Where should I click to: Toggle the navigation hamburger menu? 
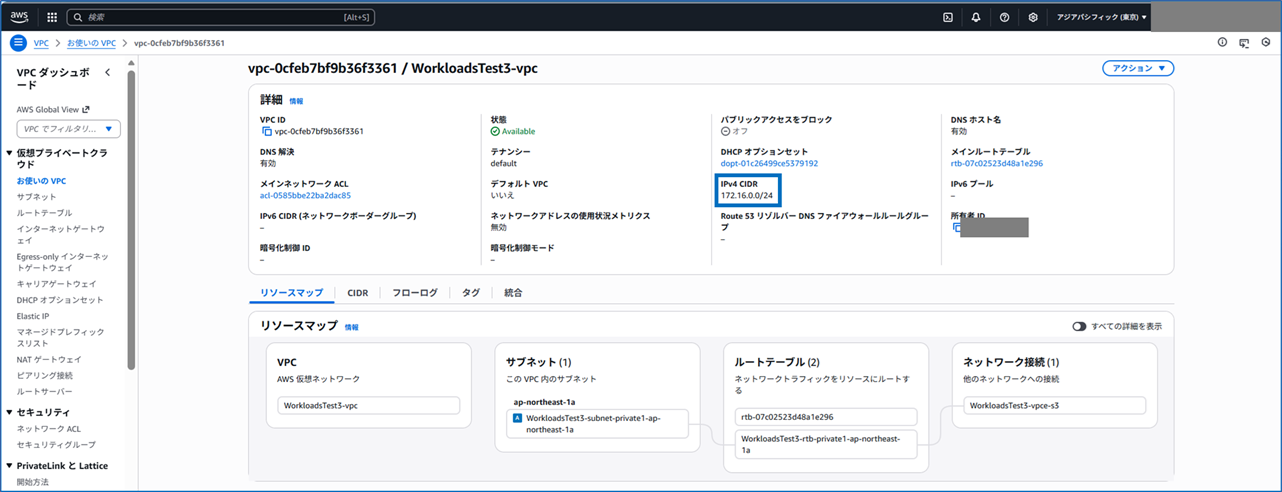pyautogui.click(x=17, y=43)
